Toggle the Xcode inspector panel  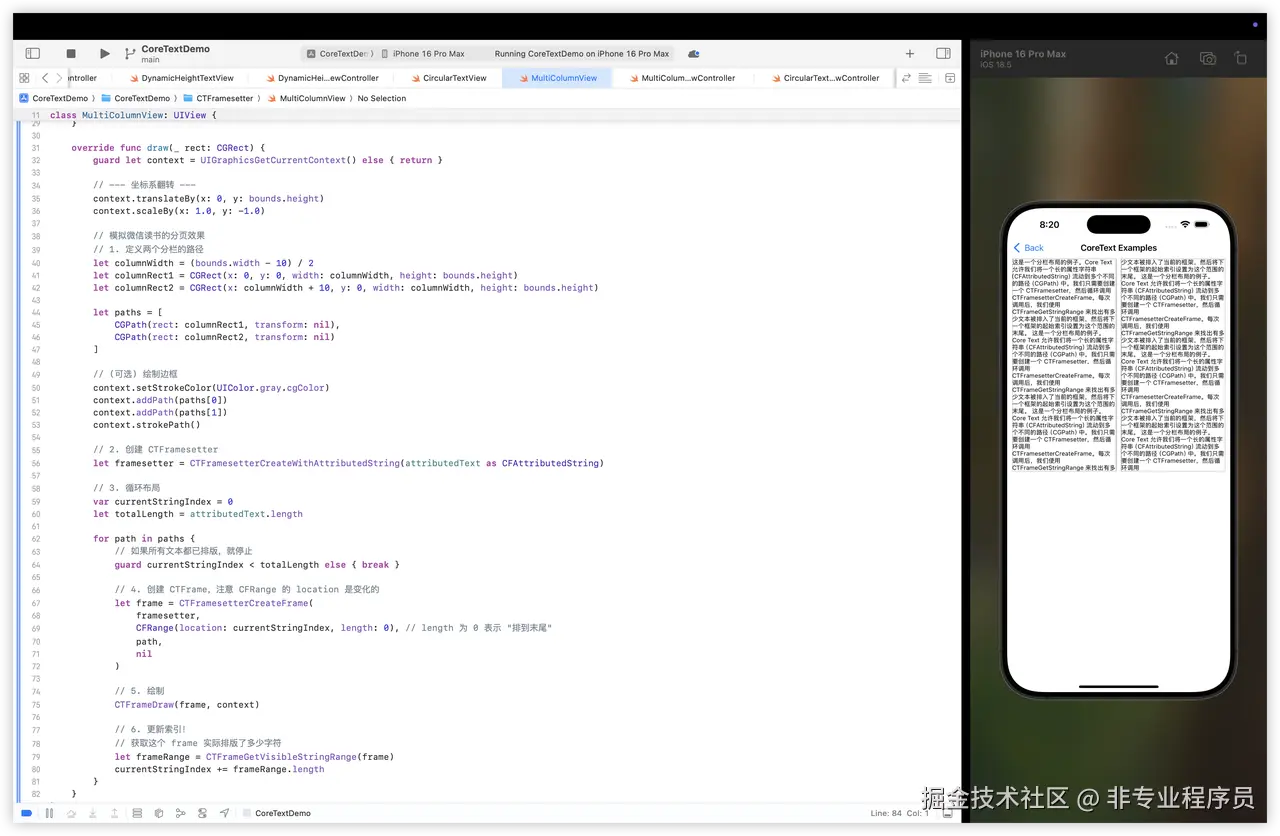click(943, 53)
